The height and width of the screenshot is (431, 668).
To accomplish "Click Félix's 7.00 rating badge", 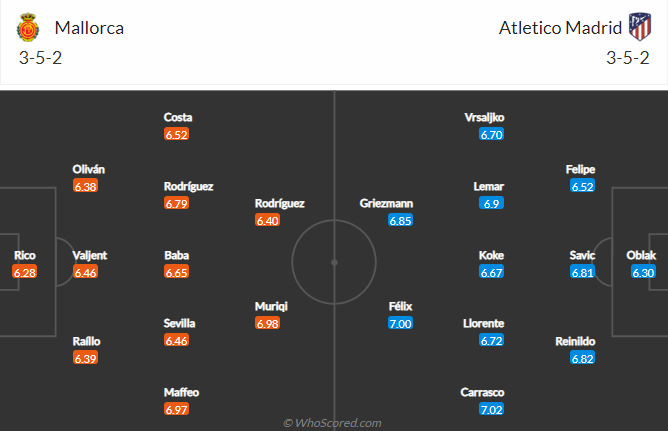I will [x=400, y=323].
